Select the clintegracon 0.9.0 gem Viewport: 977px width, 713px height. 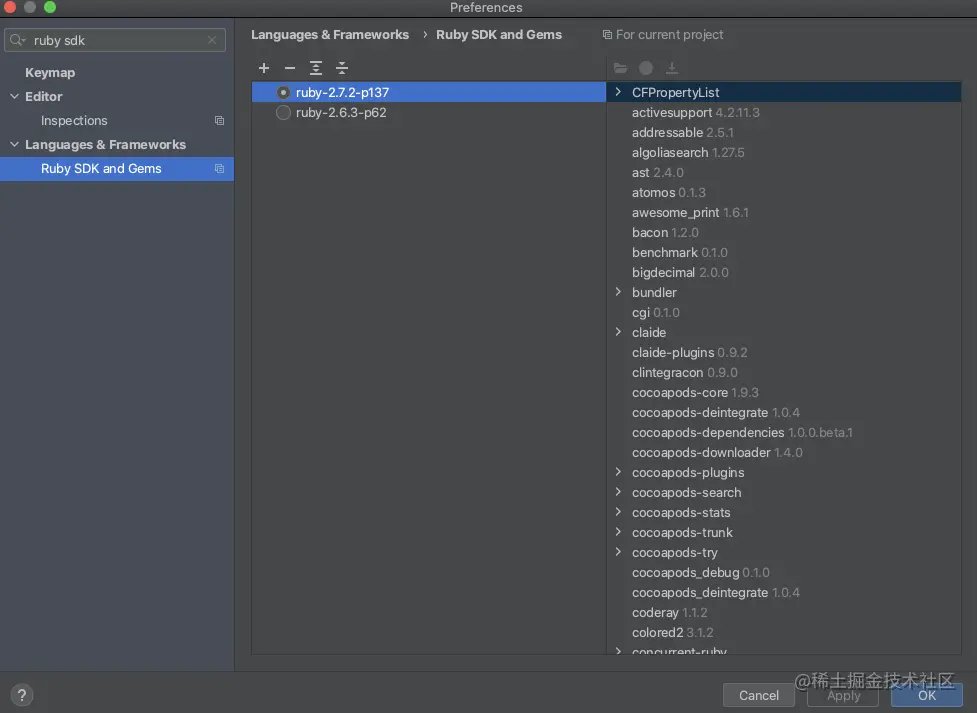pos(684,372)
